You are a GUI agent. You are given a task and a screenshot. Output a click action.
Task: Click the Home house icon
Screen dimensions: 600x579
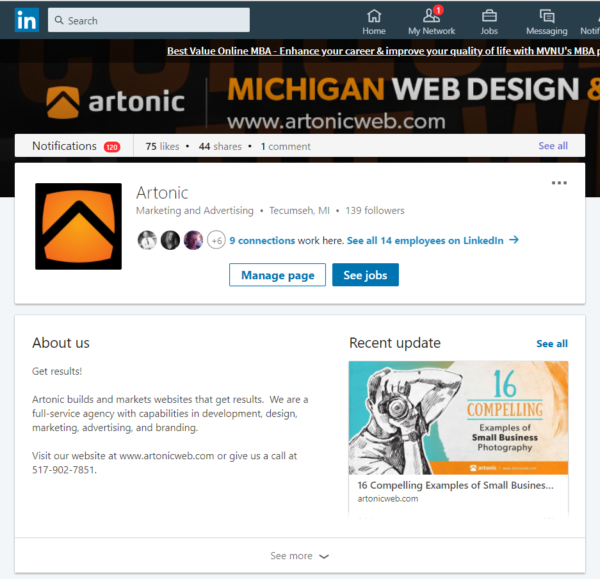(x=374, y=16)
